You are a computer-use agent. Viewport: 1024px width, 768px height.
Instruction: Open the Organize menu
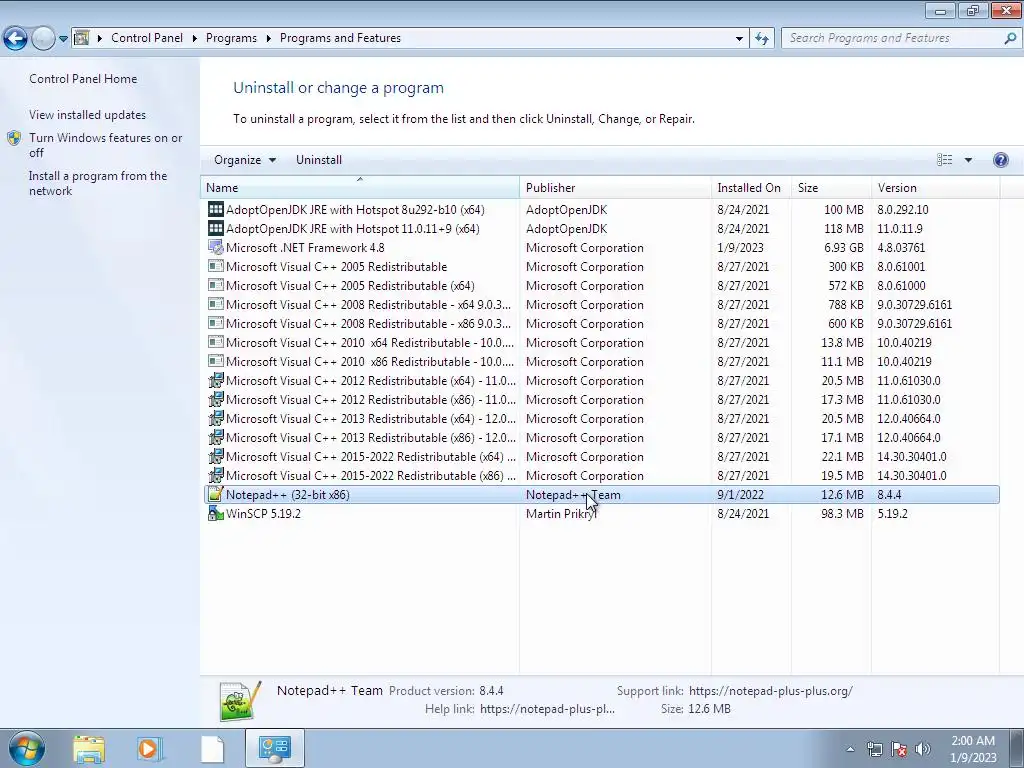coord(245,160)
